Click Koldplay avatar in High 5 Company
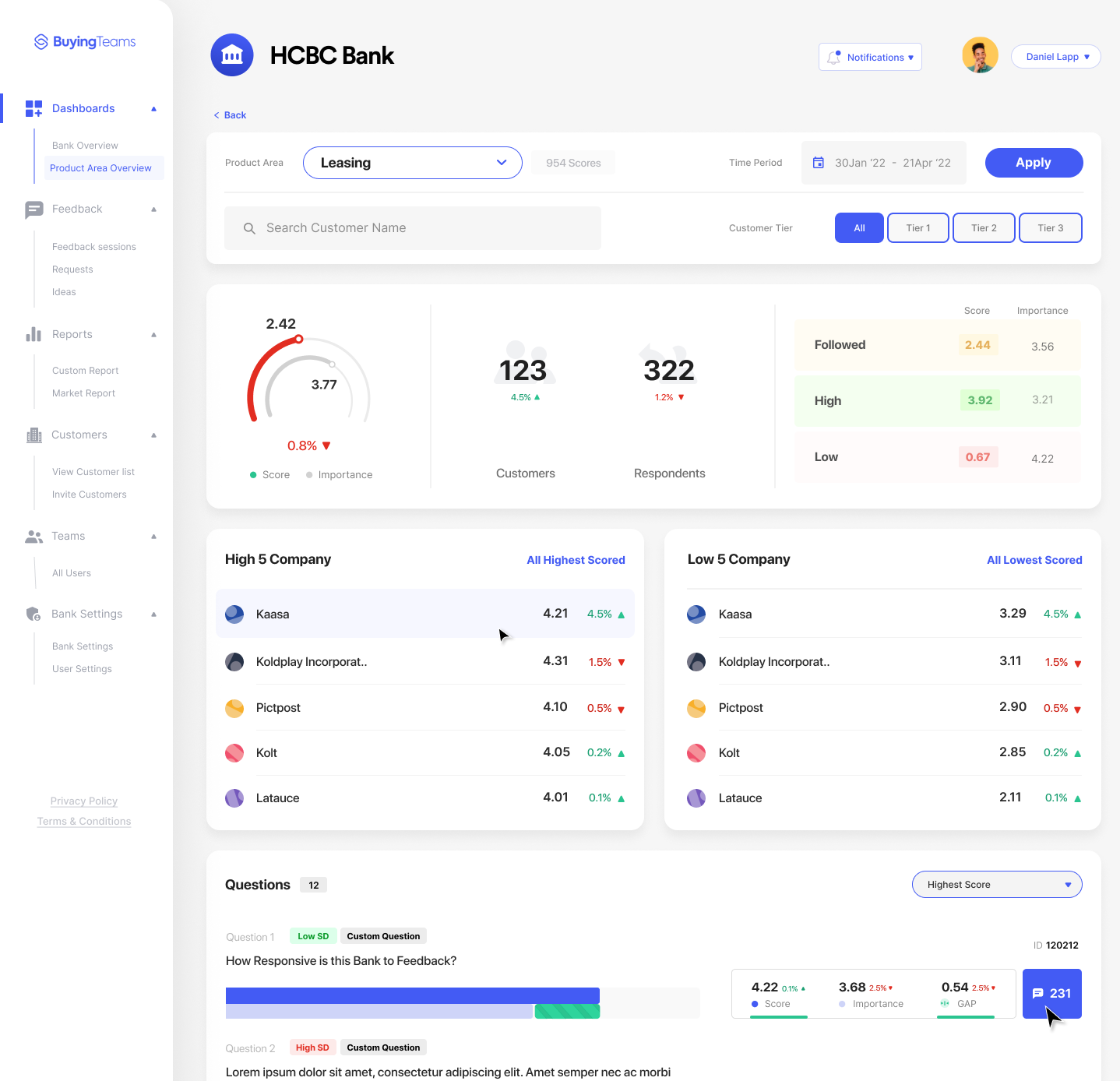Viewport: 1120px width, 1081px height. (234, 662)
